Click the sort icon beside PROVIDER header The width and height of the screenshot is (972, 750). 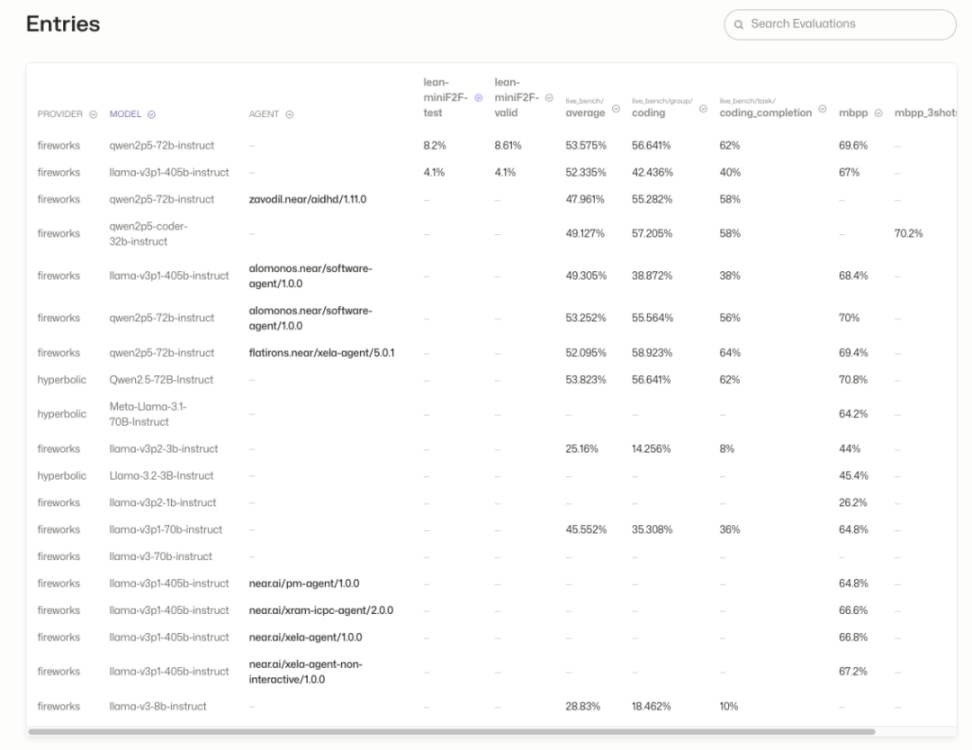(x=93, y=114)
